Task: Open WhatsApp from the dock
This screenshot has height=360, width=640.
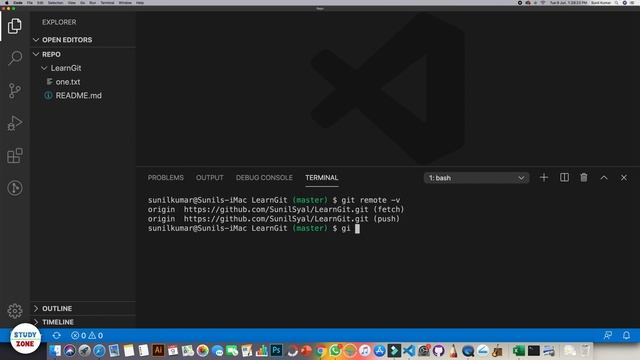Action: (x=335, y=351)
